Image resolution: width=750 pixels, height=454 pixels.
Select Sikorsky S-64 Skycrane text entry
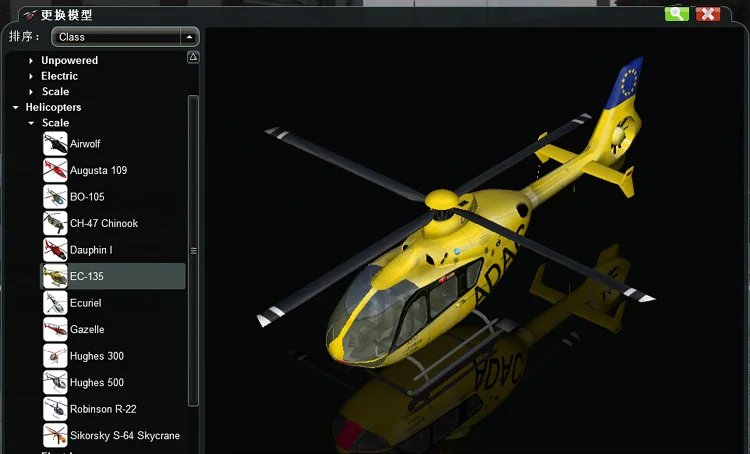(125, 436)
